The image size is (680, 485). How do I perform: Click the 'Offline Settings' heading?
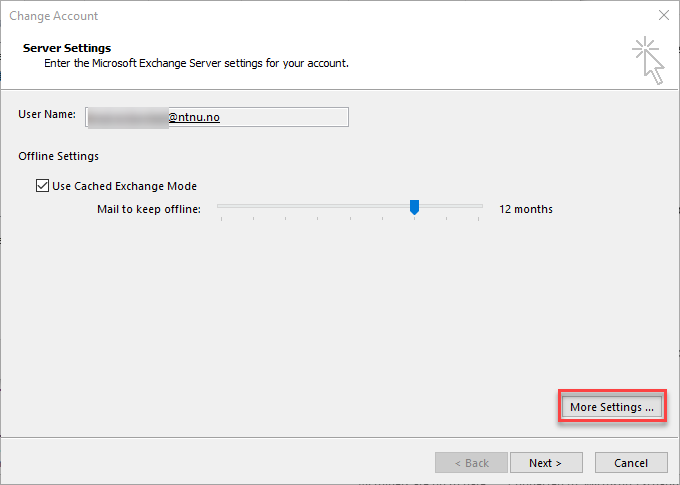click(x=59, y=156)
